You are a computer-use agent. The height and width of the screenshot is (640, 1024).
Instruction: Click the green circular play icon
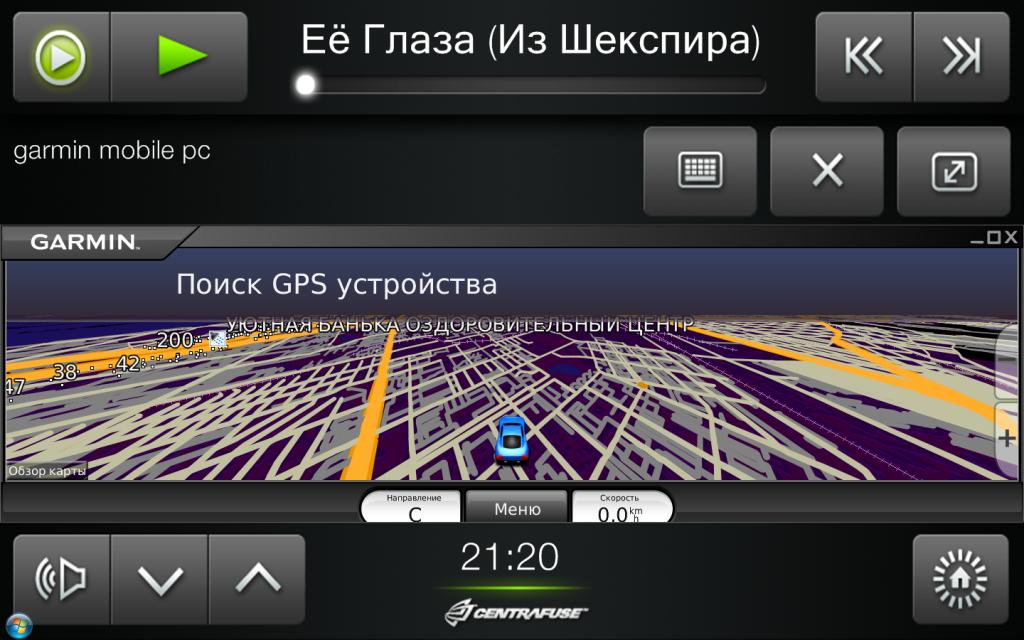coord(61,57)
